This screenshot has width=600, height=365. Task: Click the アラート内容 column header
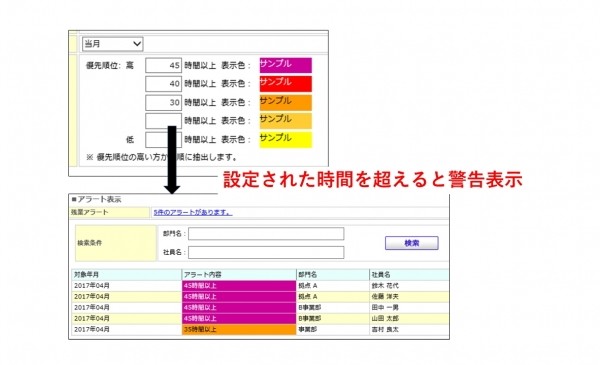click(x=239, y=275)
